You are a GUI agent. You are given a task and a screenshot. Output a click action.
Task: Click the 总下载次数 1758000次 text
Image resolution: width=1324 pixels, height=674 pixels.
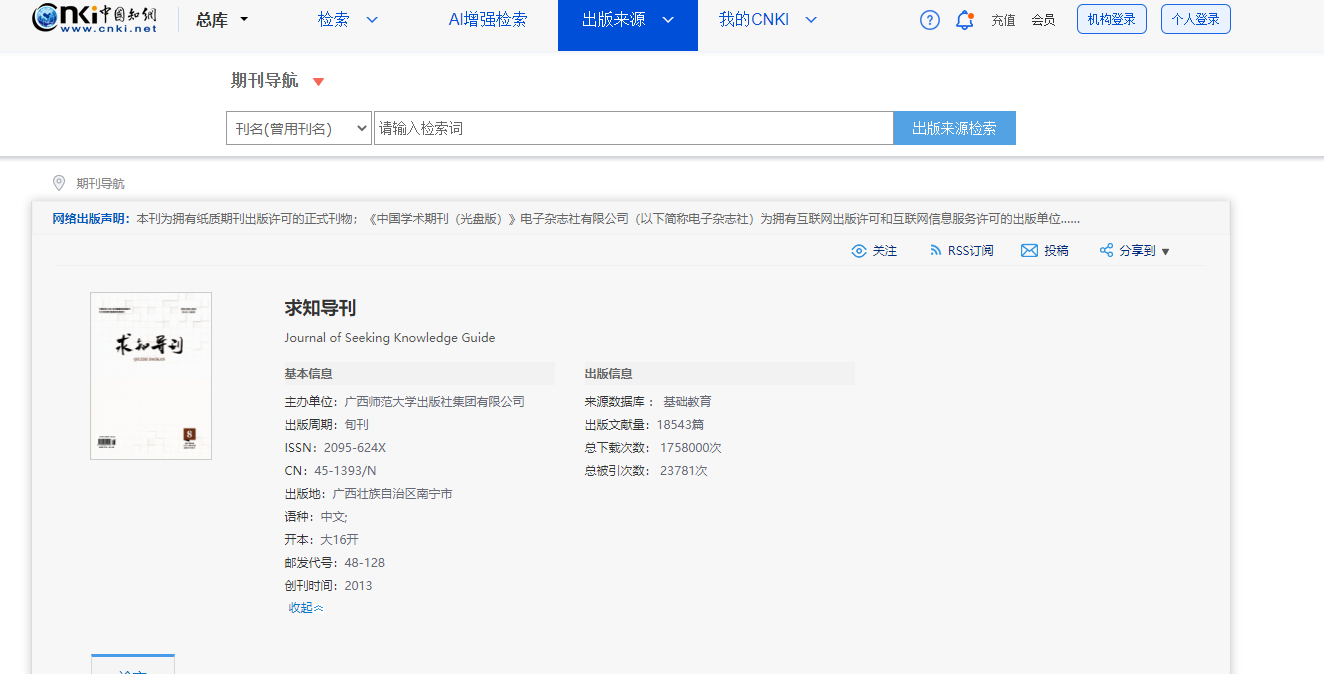(653, 448)
